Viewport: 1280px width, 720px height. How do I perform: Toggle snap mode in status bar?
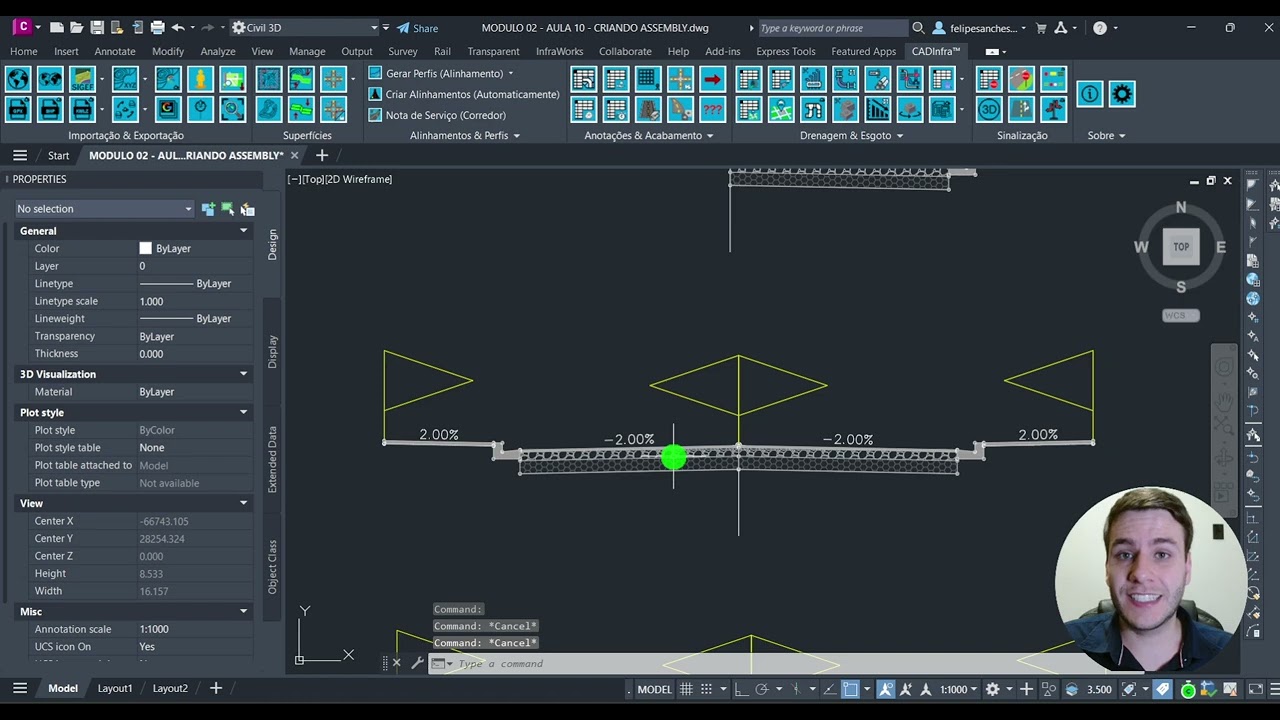[706, 689]
